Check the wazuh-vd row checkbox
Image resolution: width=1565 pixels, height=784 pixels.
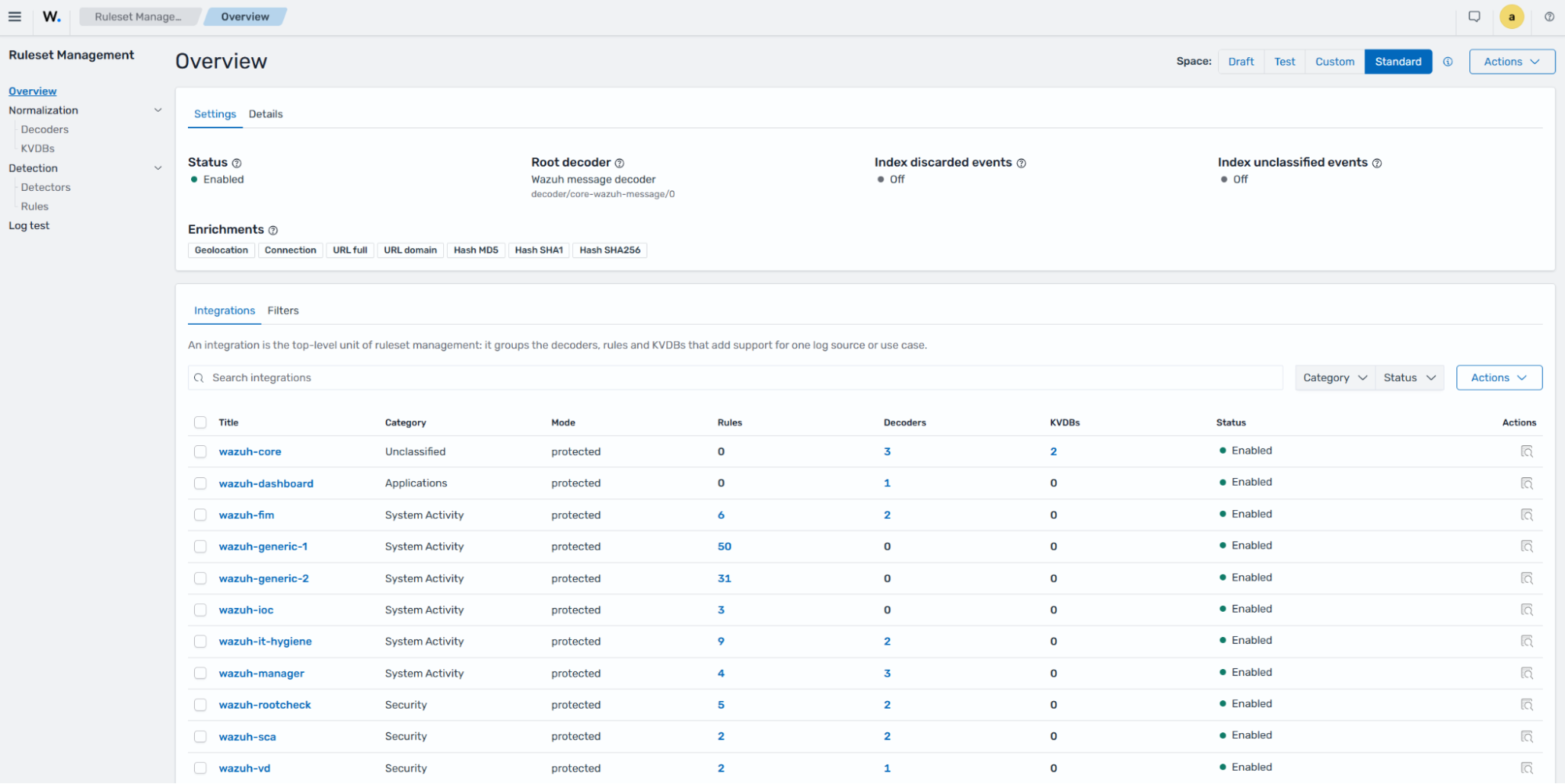click(x=200, y=768)
